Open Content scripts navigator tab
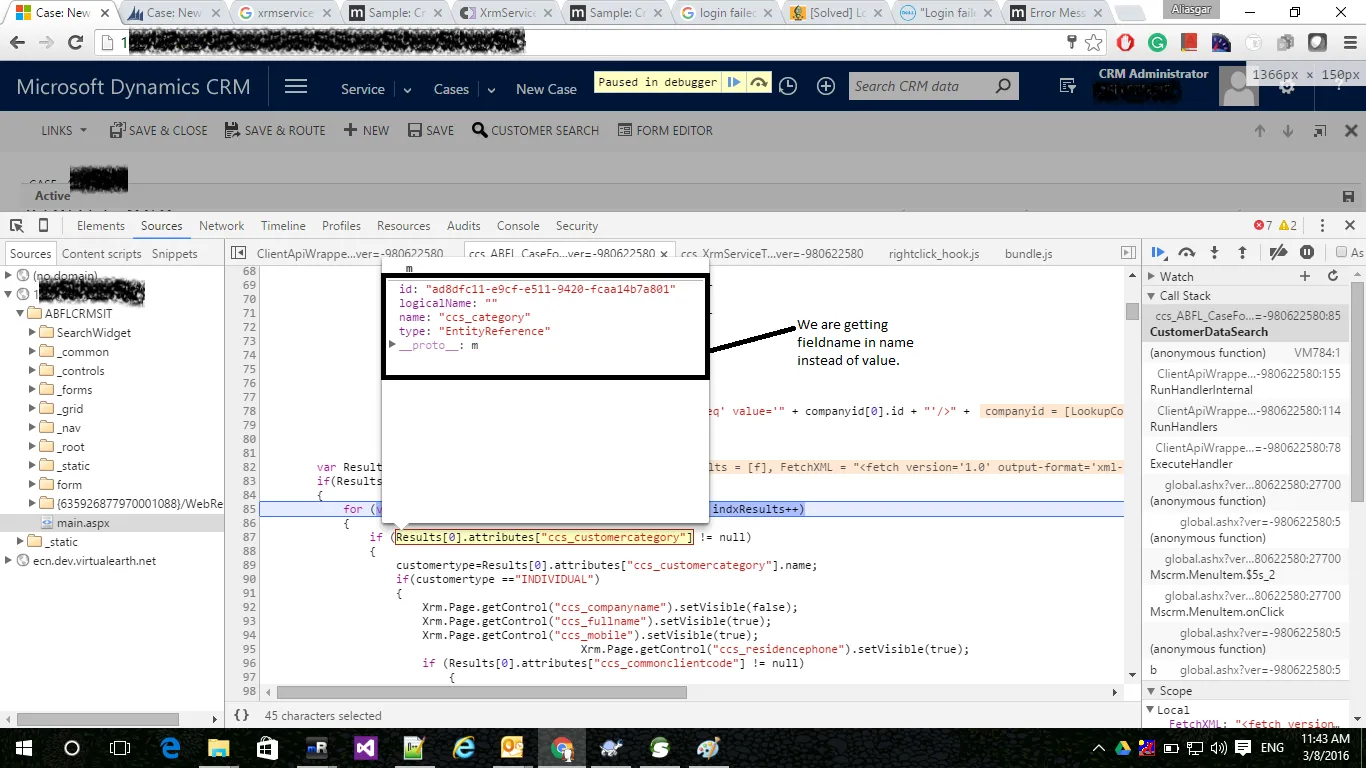 click(x=102, y=254)
